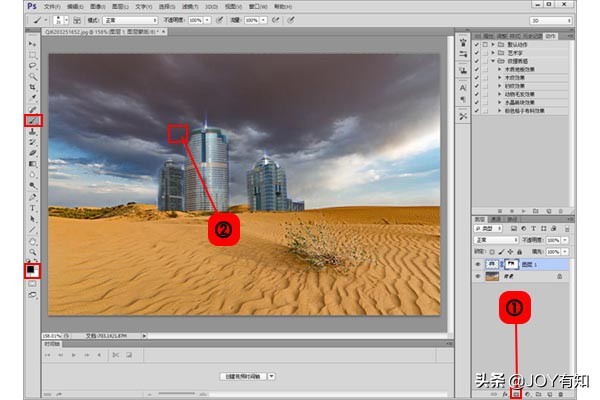The height and width of the screenshot is (400, 600).
Task: Delete layer with trash icon
Action: pos(561,394)
